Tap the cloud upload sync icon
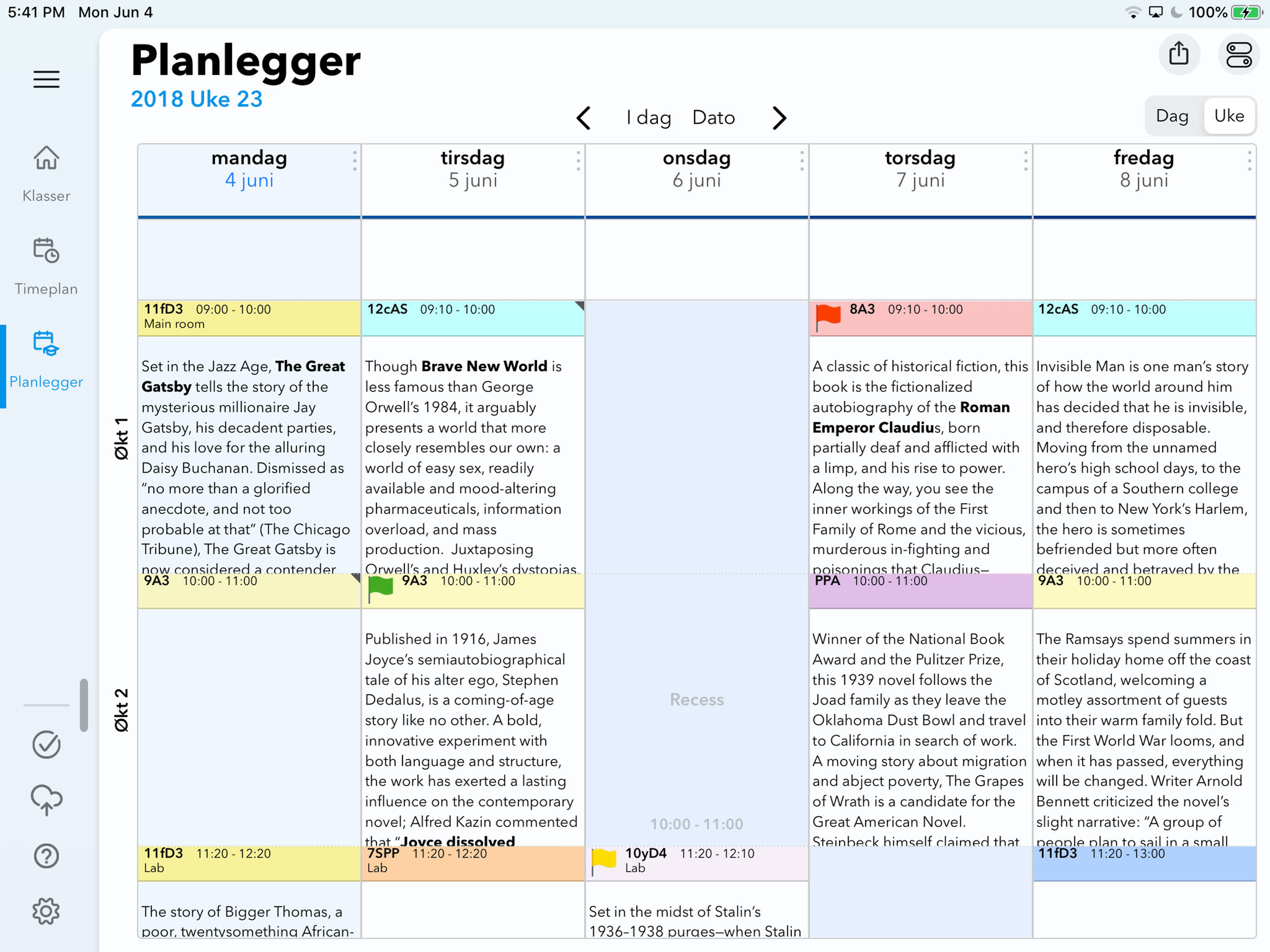The height and width of the screenshot is (952, 1270). (46, 799)
